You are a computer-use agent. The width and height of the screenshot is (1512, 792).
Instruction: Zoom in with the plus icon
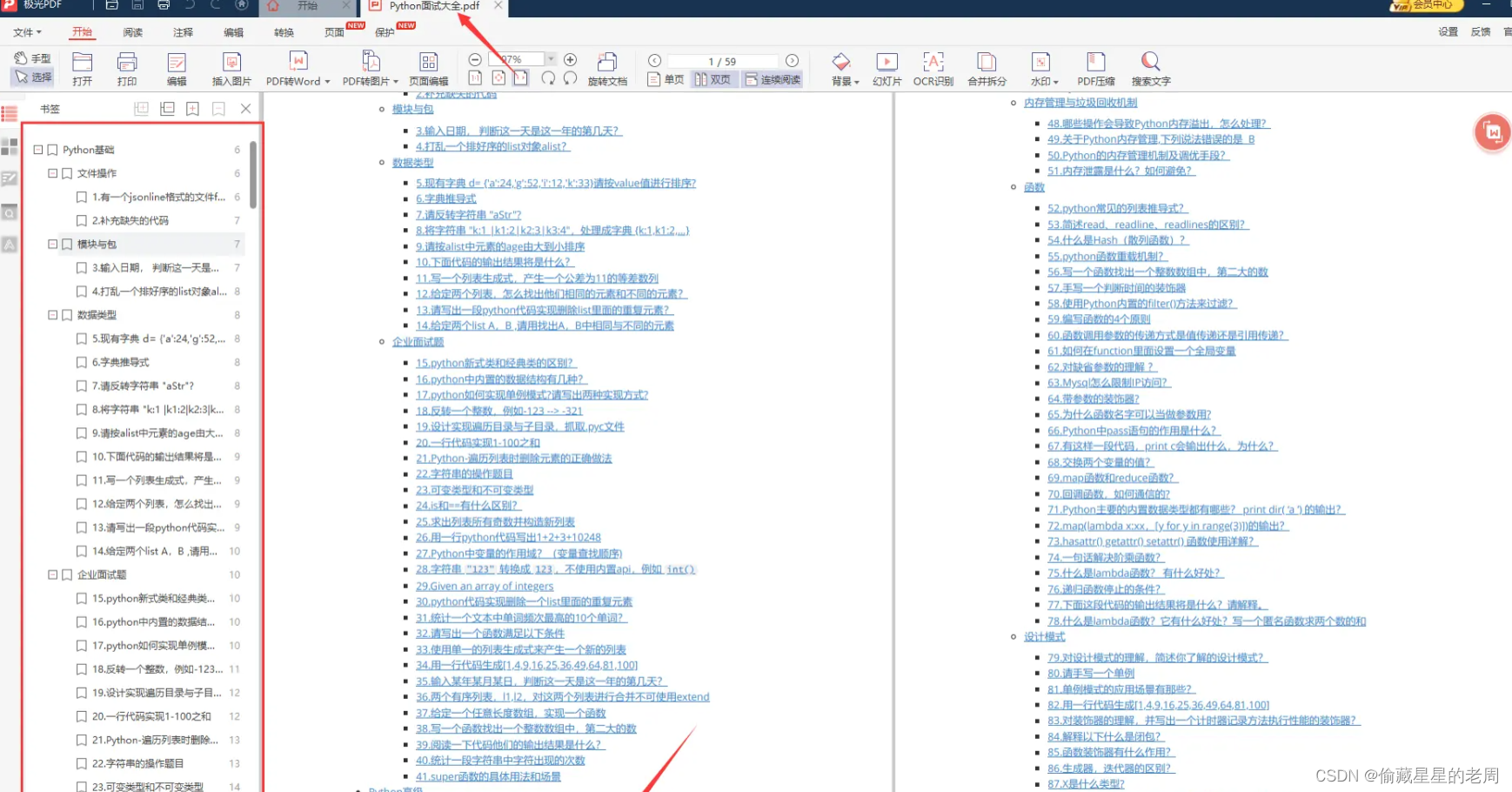tap(570, 60)
